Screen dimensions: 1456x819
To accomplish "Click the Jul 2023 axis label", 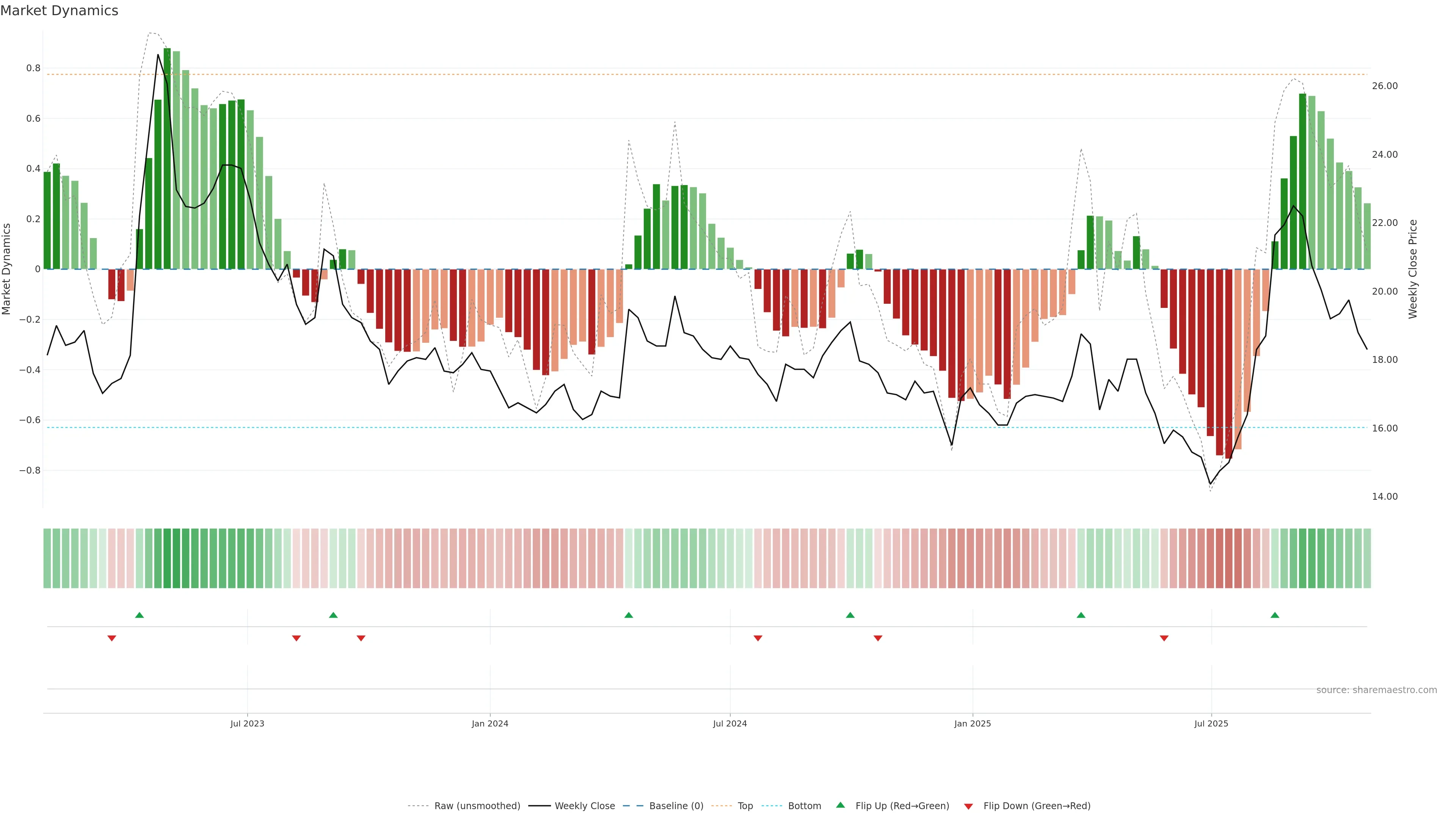I will 247,723.
